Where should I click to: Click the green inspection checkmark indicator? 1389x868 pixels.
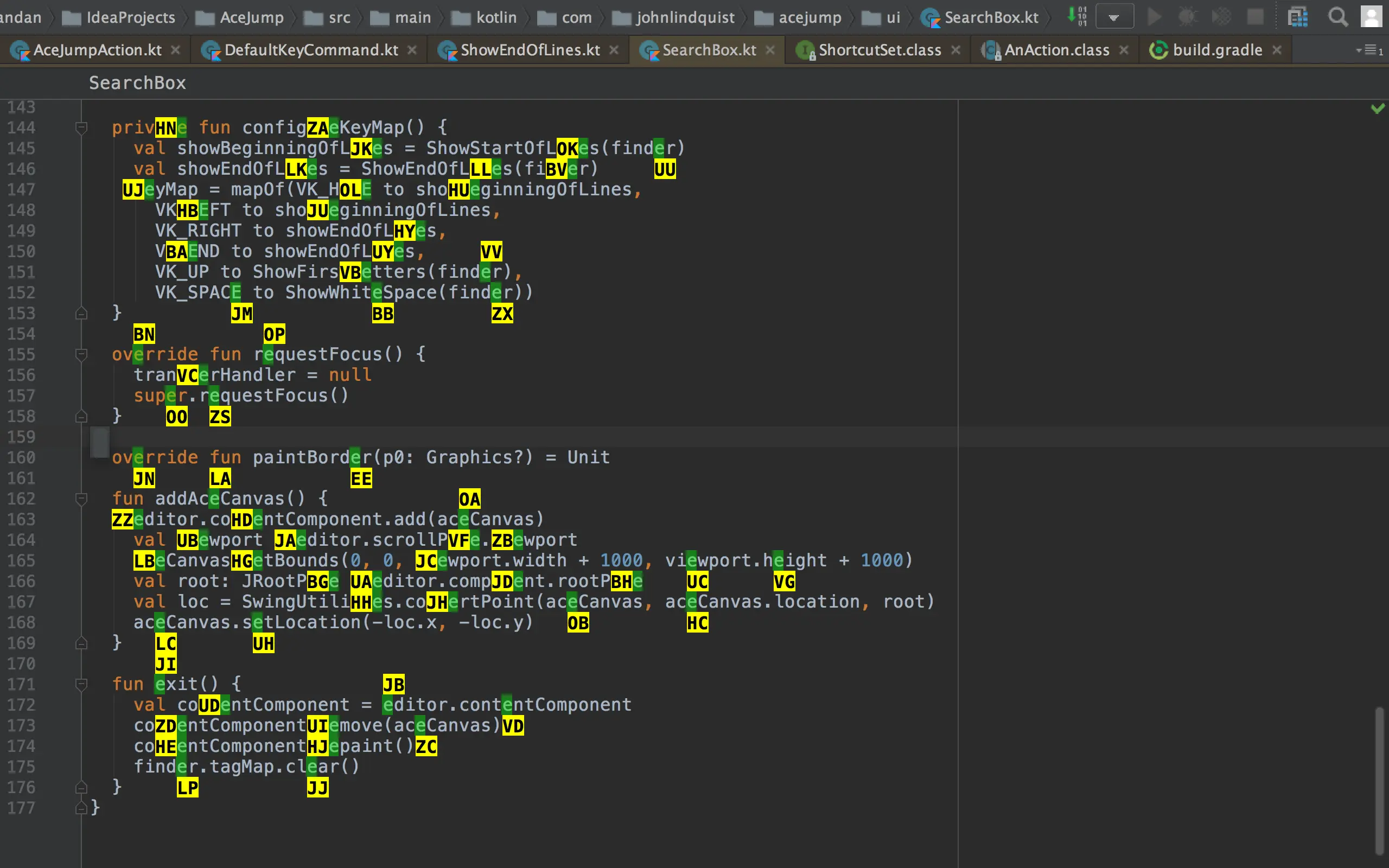click(x=1377, y=108)
